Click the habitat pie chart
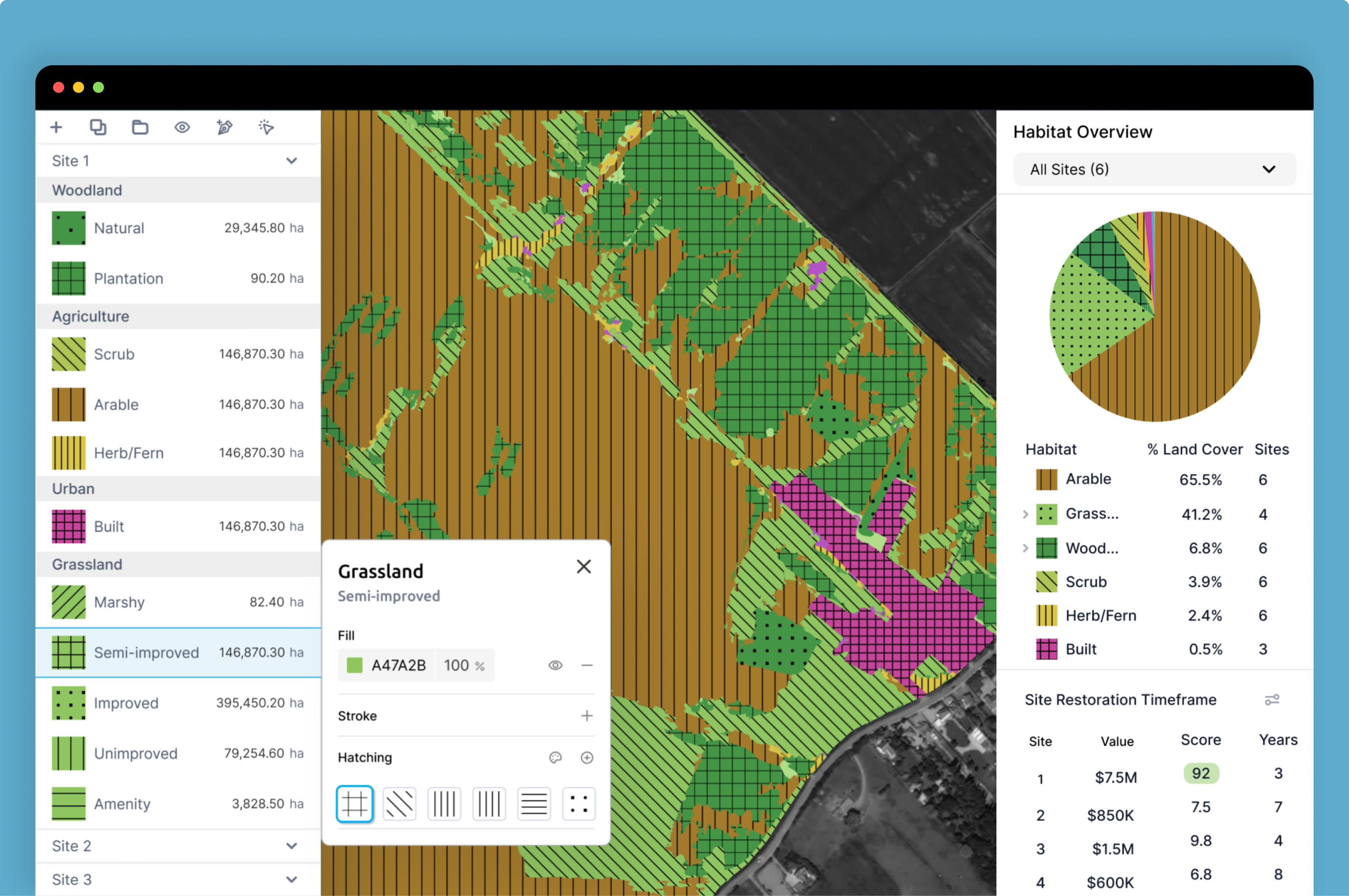 pos(1155,316)
